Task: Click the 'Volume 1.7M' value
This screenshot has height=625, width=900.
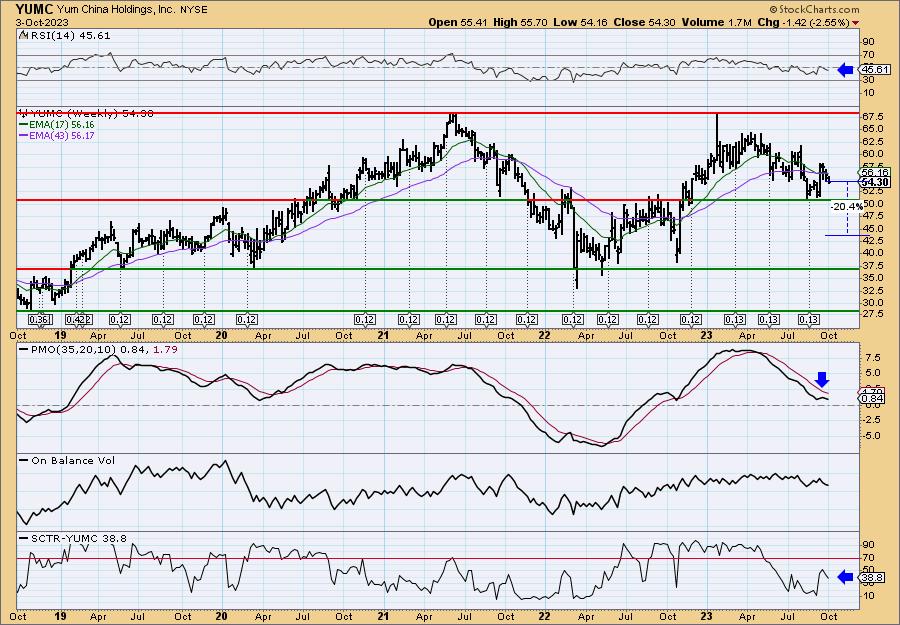Action: 717,22
